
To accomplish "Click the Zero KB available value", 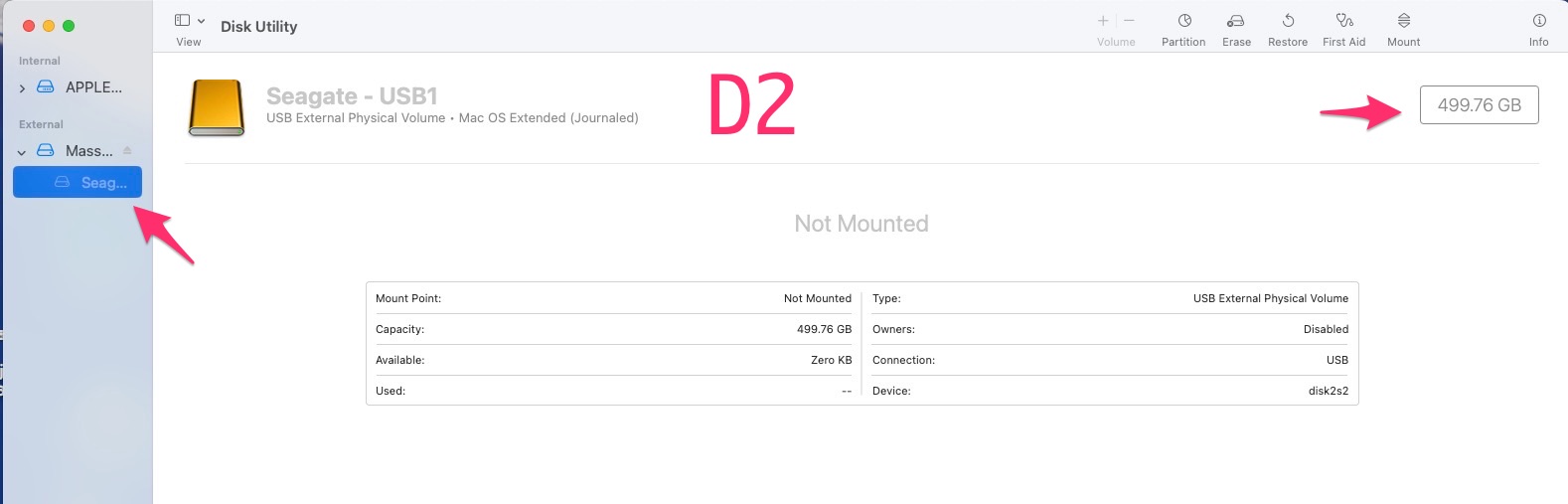I will (831, 360).
